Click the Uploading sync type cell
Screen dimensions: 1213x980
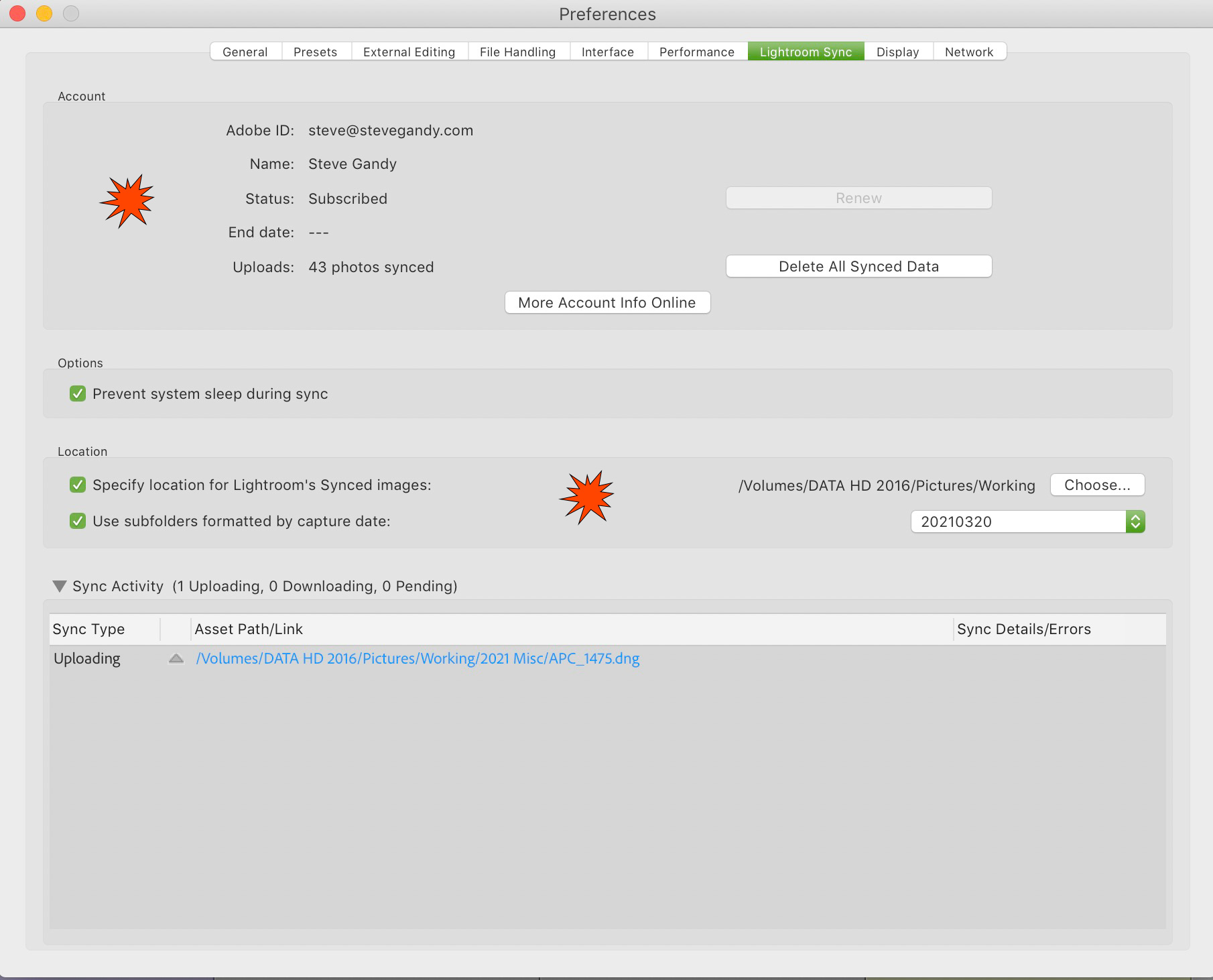click(87, 658)
